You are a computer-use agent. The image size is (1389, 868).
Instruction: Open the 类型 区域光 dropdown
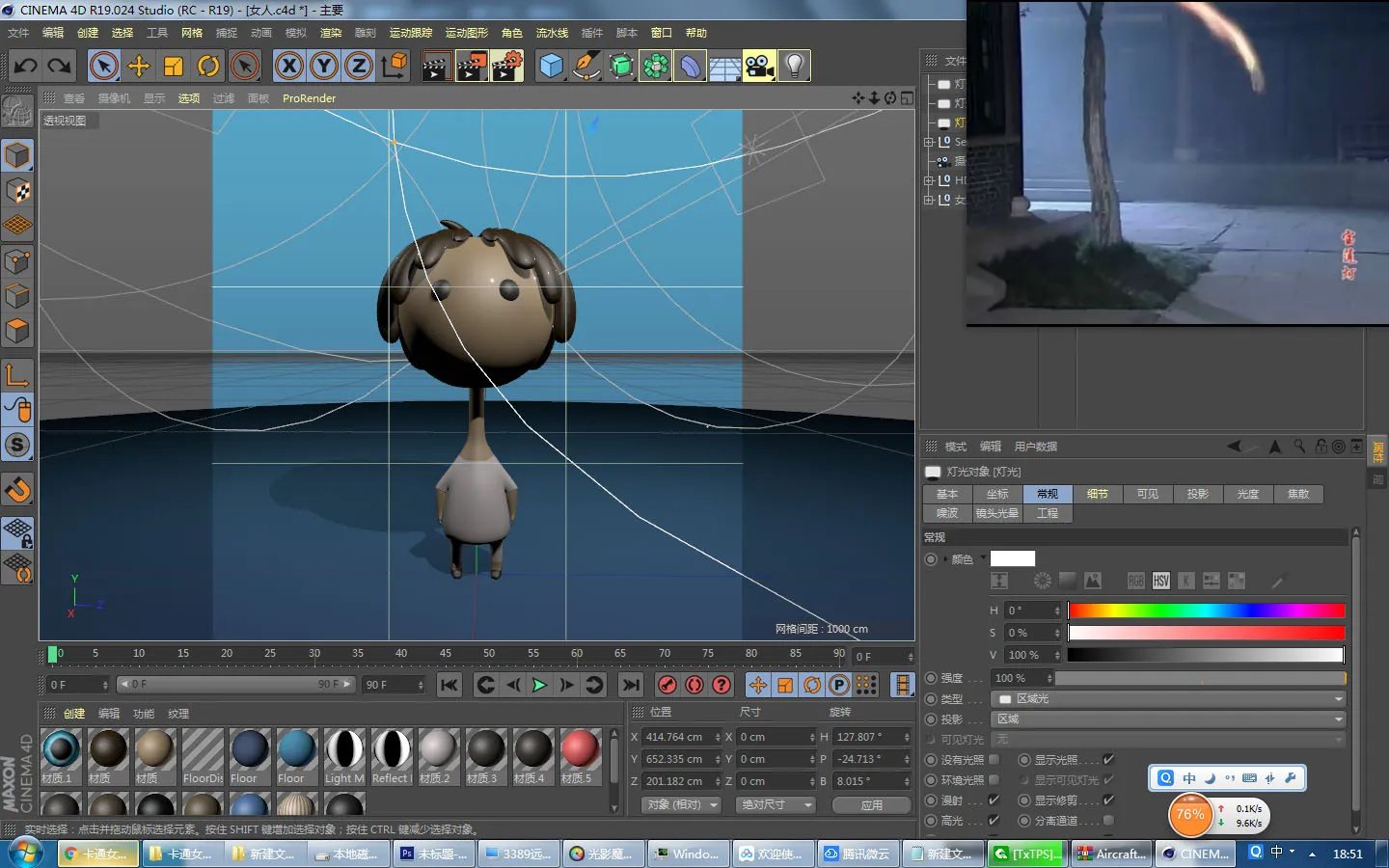point(1169,699)
